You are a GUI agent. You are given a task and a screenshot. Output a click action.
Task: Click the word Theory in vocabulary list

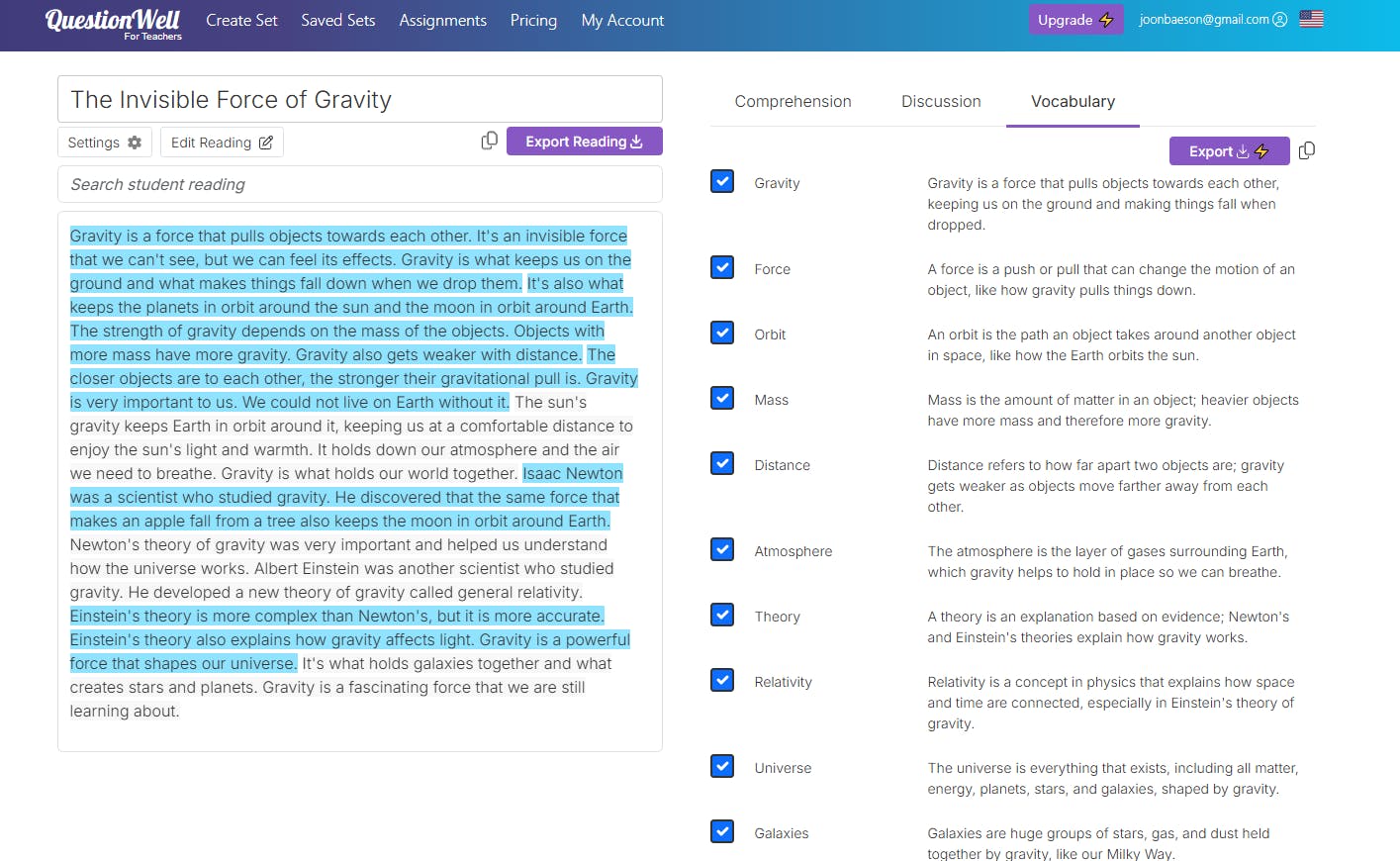pos(777,617)
